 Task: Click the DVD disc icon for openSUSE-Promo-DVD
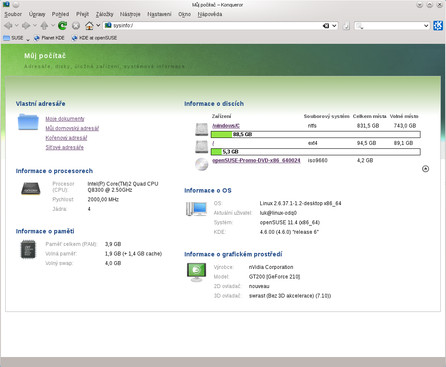coord(201,164)
